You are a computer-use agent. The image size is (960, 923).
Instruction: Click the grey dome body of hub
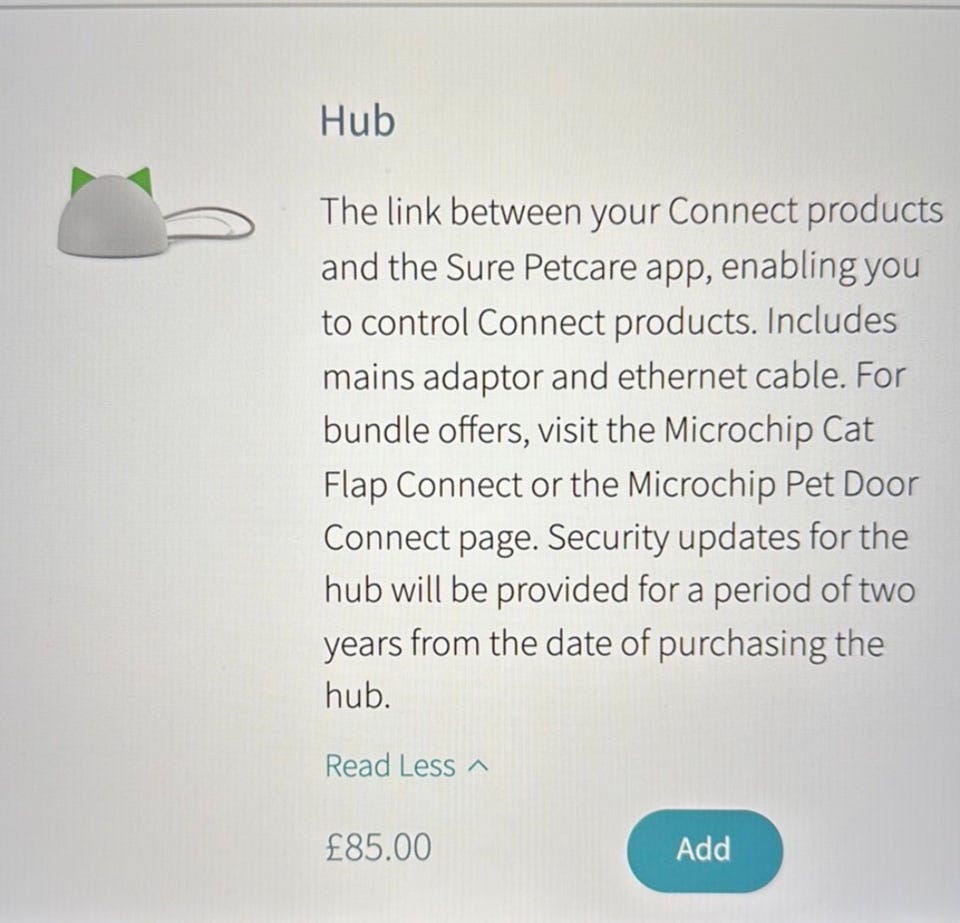point(111,217)
